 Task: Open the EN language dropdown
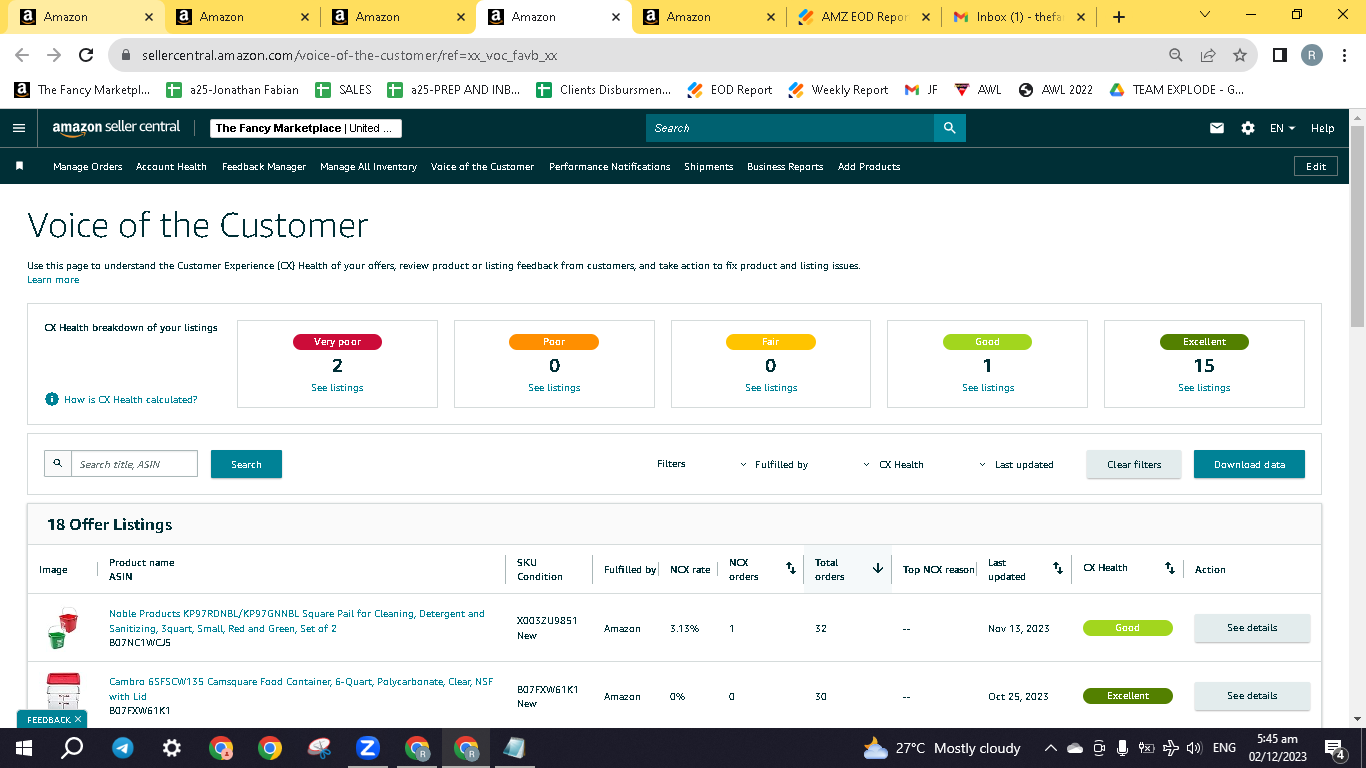(x=1283, y=128)
